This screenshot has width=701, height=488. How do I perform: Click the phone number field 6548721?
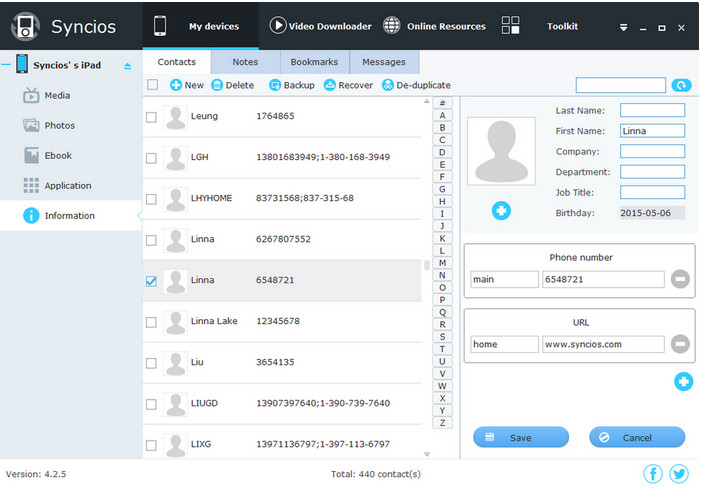pyautogui.click(x=603, y=279)
